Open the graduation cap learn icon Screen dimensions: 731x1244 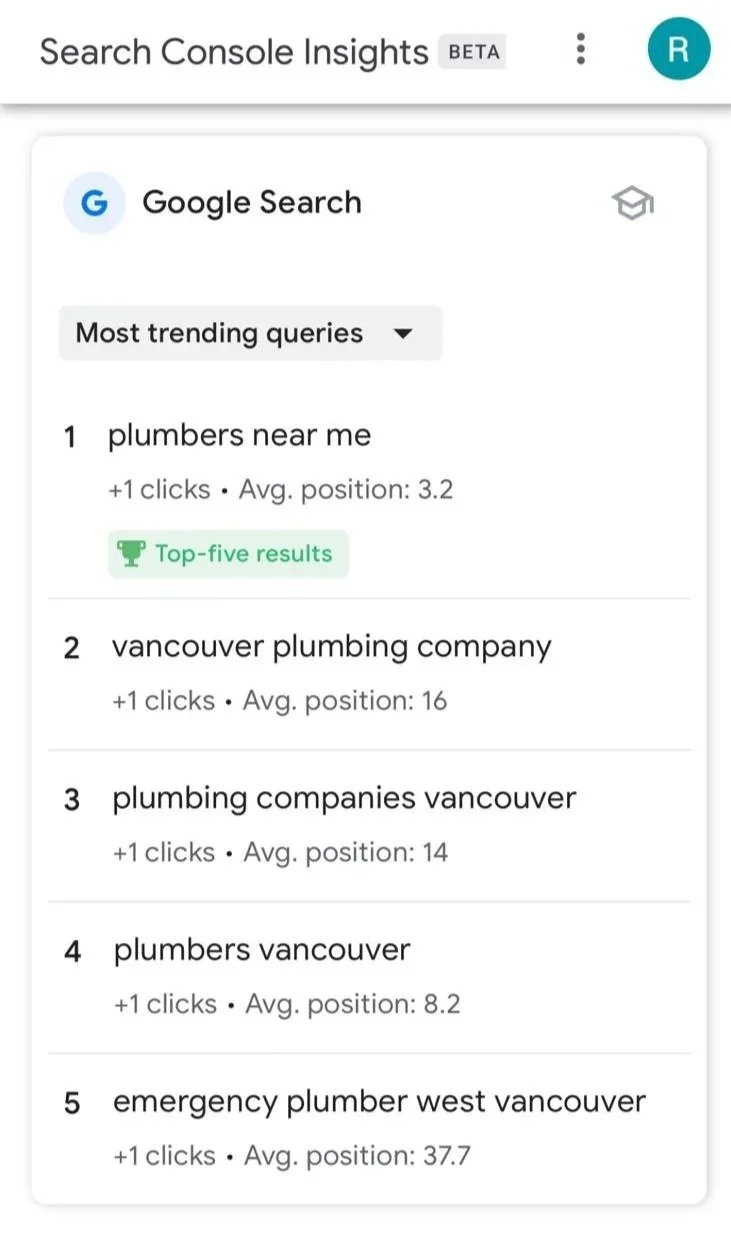(x=632, y=204)
